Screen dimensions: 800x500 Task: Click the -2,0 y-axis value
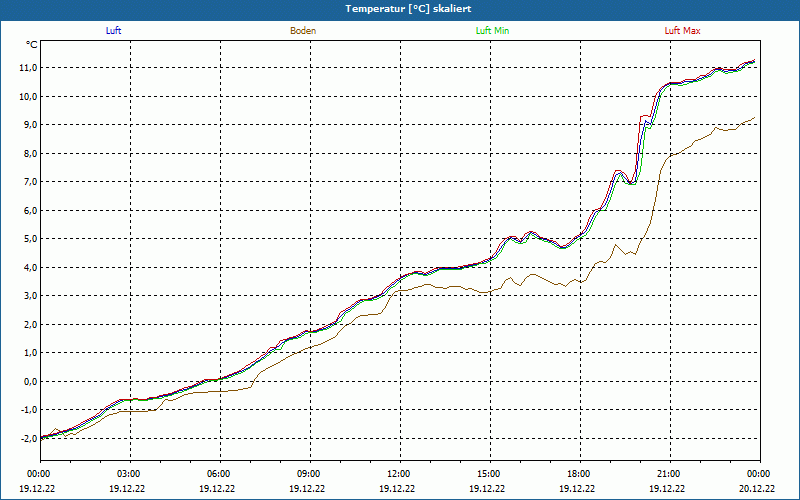(x=28, y=439)
